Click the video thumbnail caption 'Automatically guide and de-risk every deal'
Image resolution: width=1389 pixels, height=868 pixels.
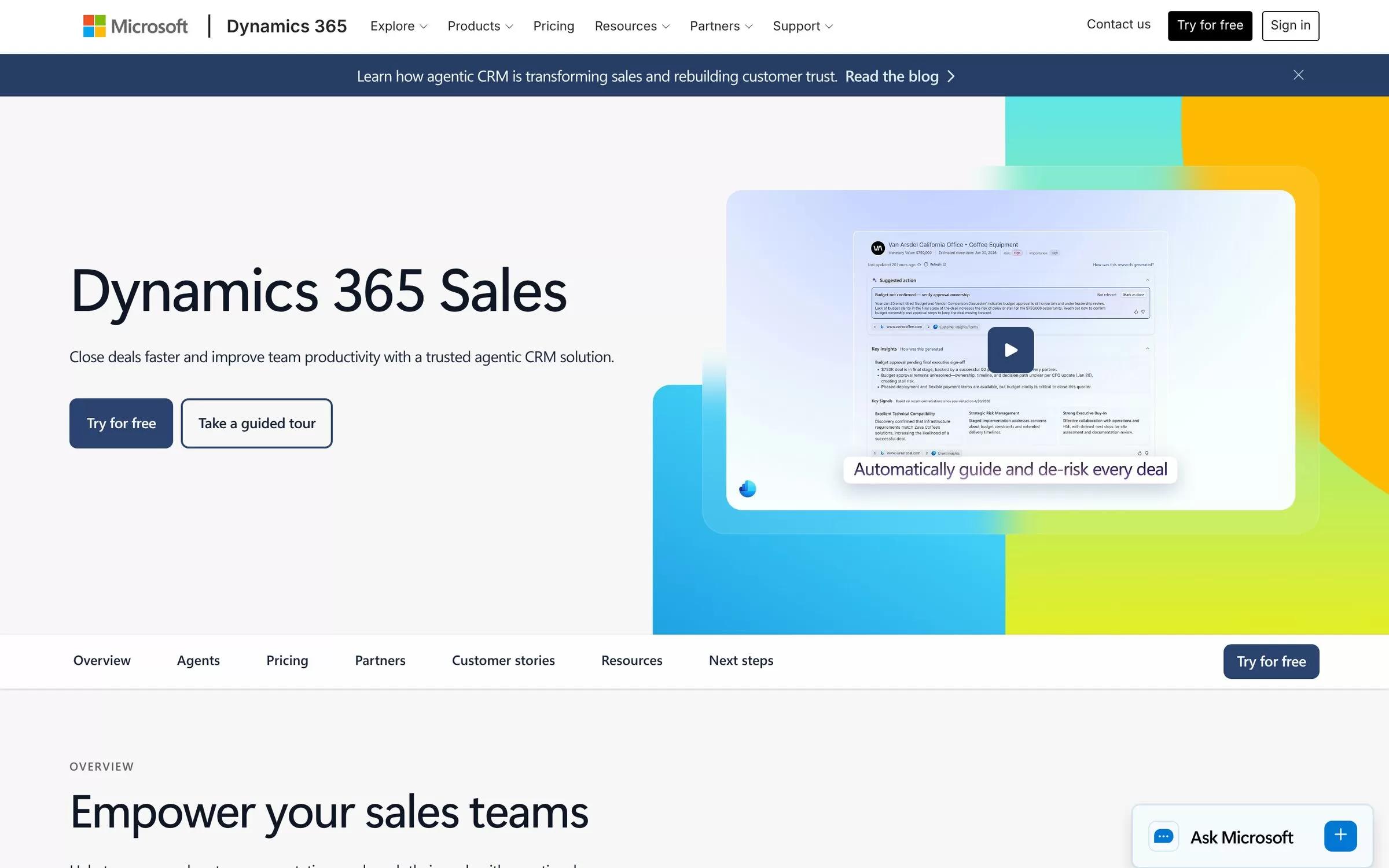tap(1010, 469)
